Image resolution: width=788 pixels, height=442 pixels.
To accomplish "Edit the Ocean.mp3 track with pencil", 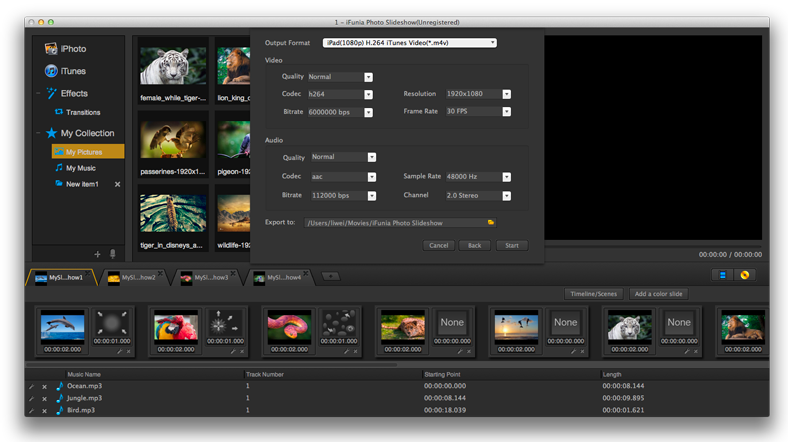I will point(31,387).
